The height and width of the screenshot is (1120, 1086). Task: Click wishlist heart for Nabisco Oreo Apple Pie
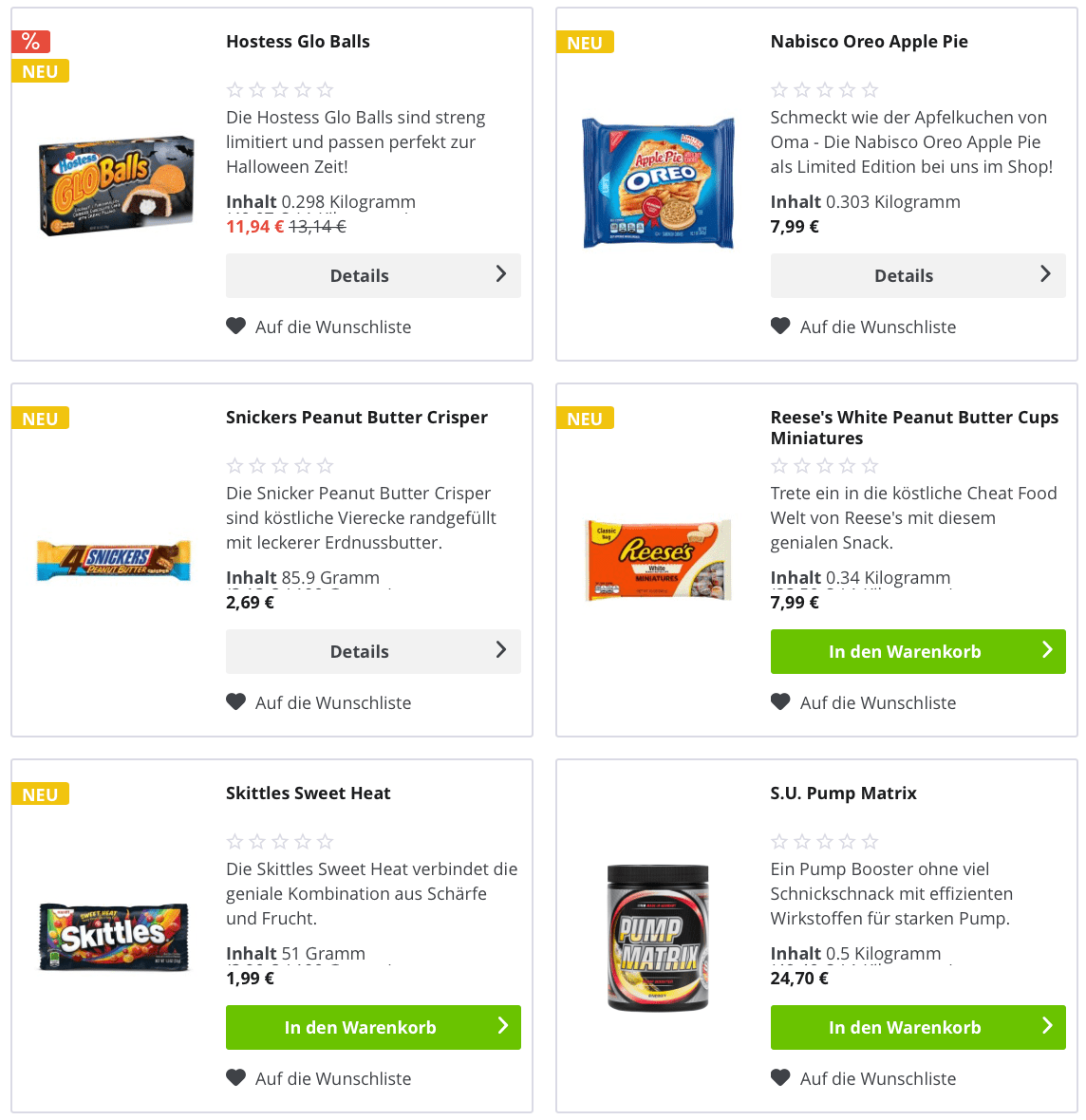(x=780, y=327)
